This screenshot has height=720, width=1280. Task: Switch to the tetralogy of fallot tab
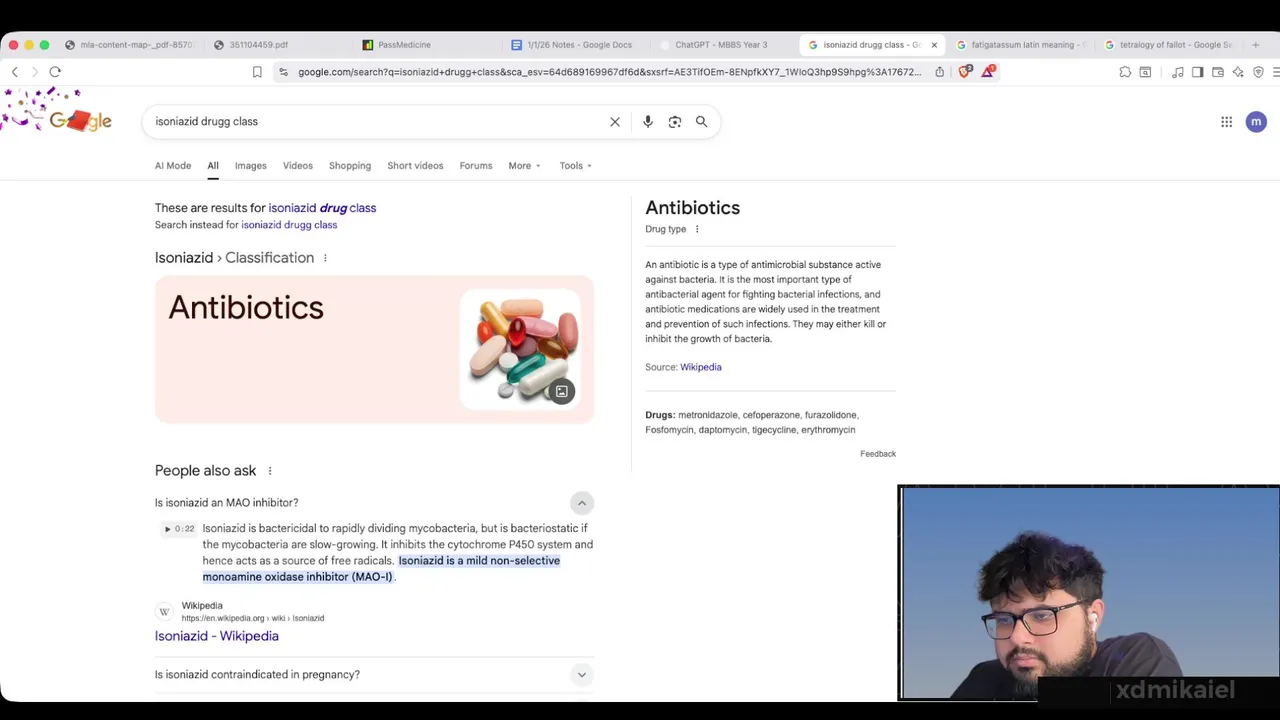pos(1175,45)
